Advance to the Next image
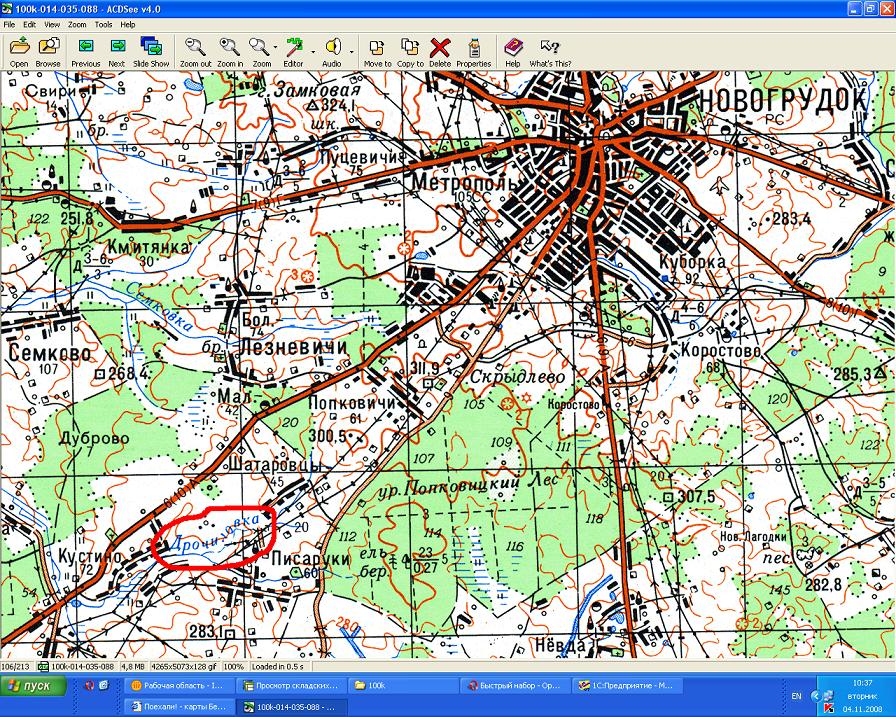 [117, 49]
